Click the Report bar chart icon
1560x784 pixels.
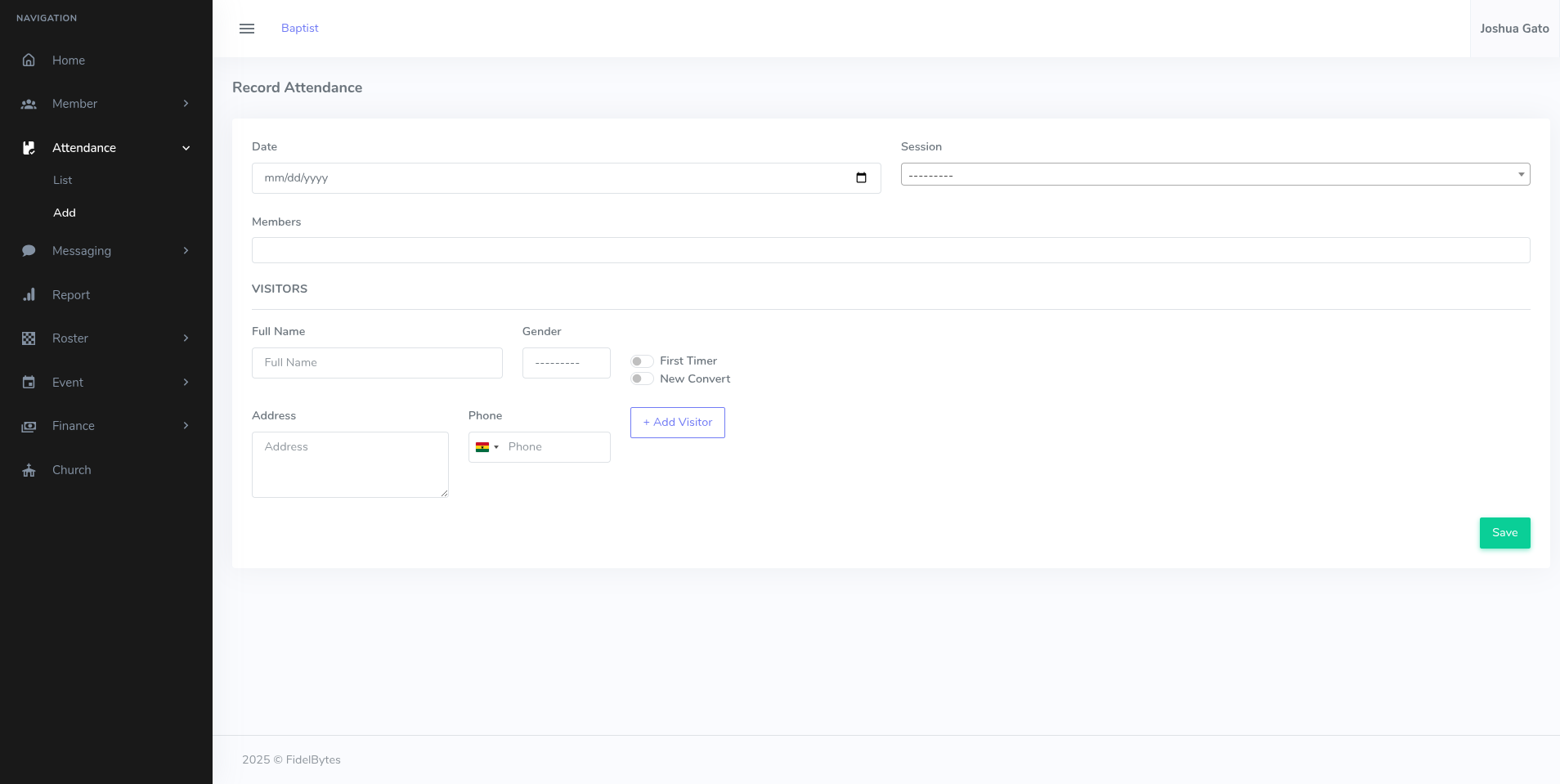pyautogui.click(x=29, y=295)
